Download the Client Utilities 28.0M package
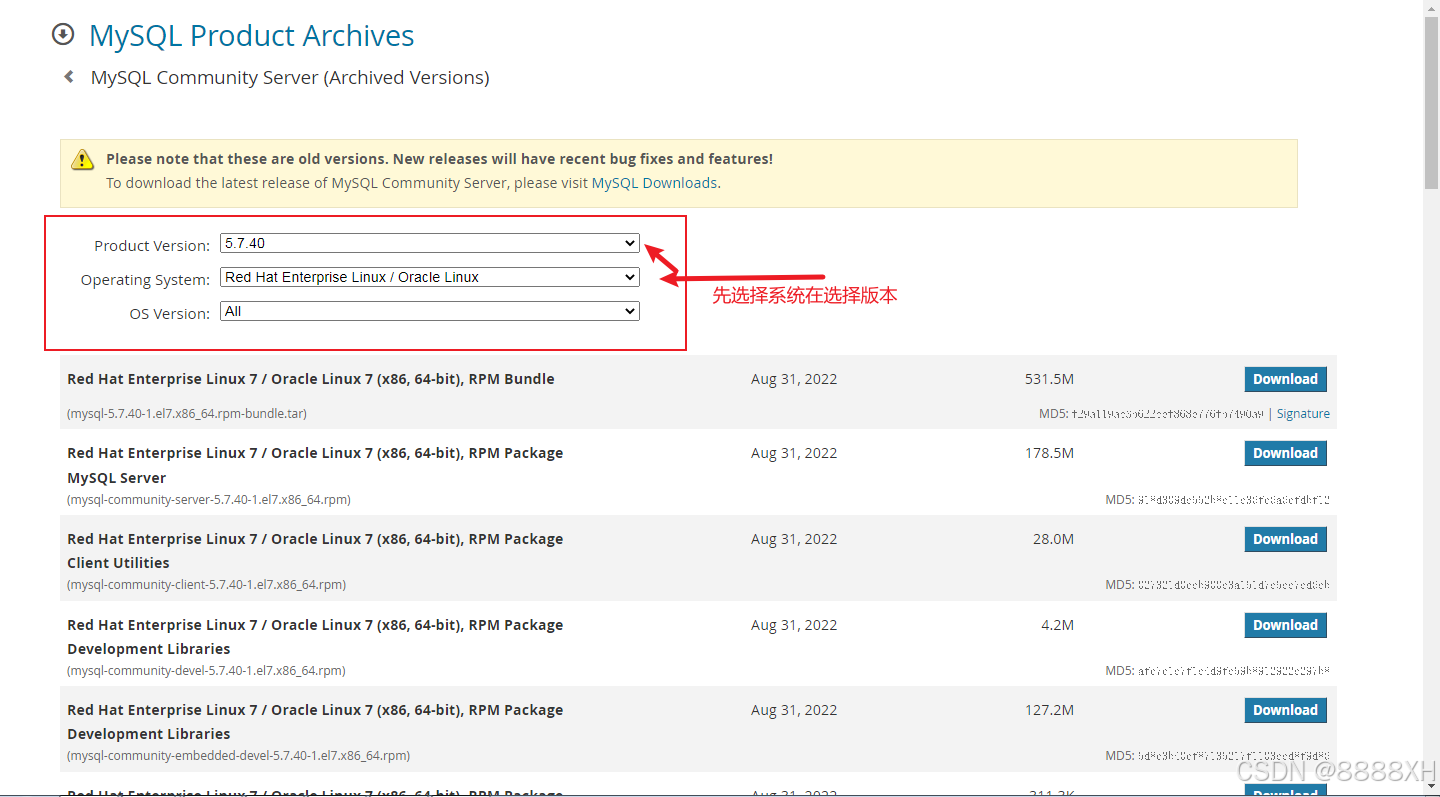 coord(1285,539)
